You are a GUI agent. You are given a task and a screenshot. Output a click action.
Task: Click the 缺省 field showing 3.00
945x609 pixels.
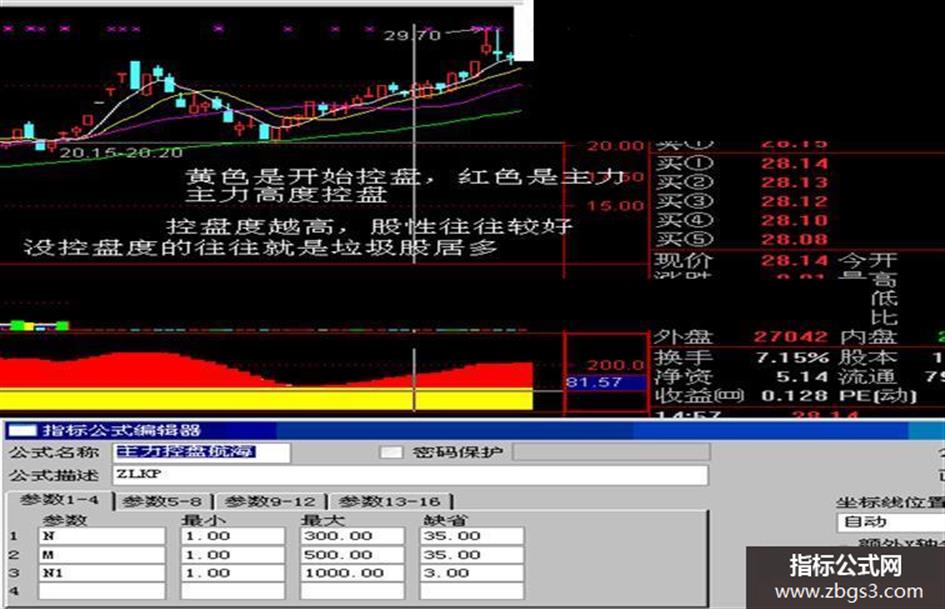pyautogui.click(x=472, y=573)
